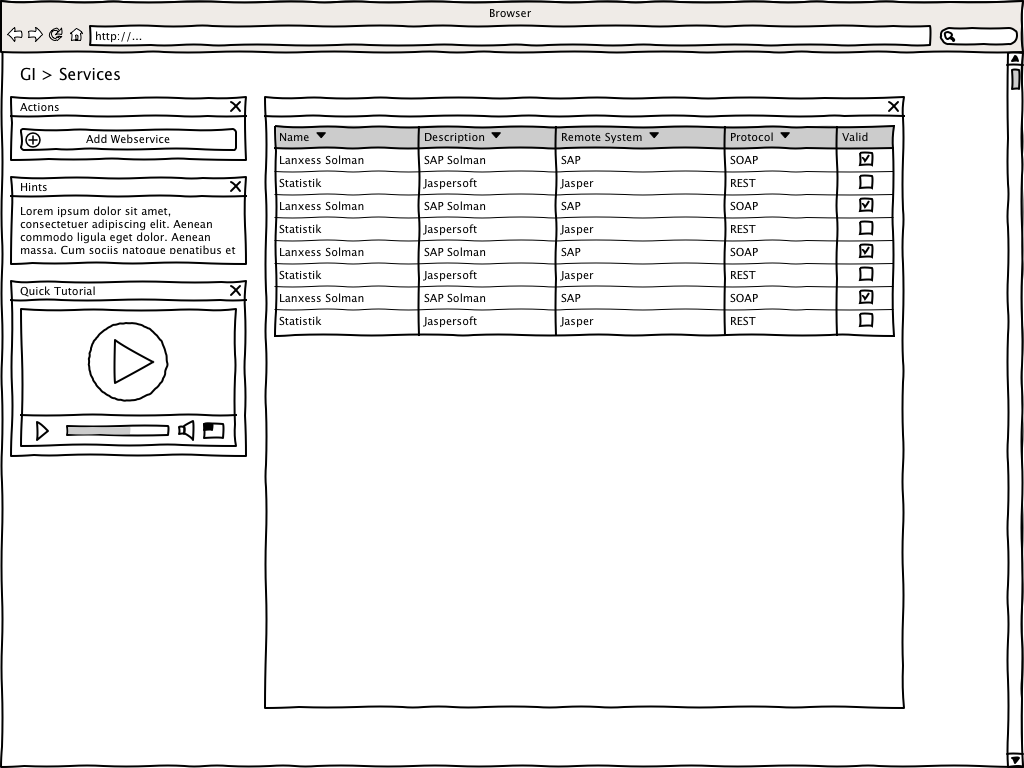The width and height of the screenshot is (1024, 768).
Task: Tick the Valid checkbox in the last table row
Action: (866, 320)
